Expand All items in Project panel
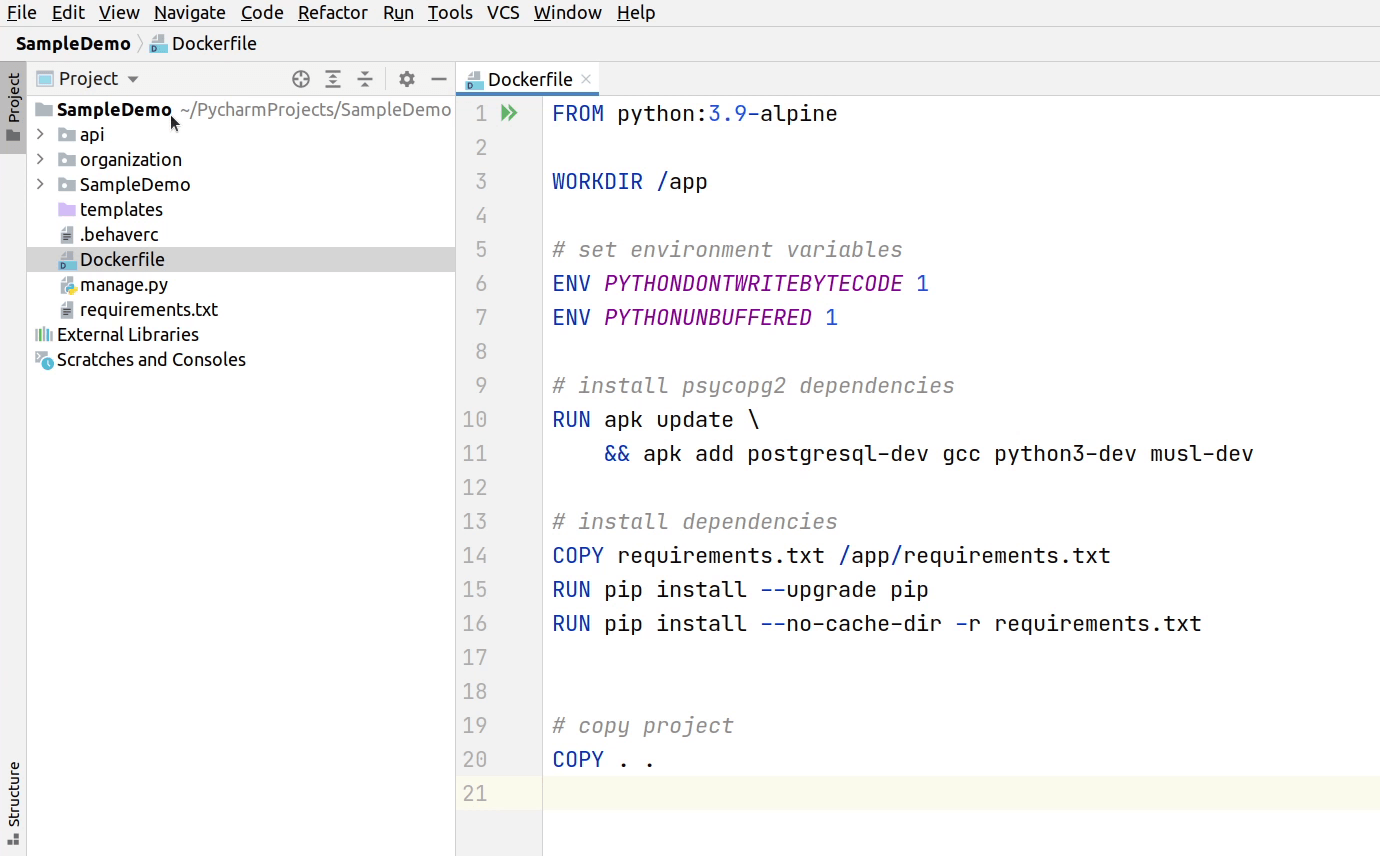1380x856 pixels. pyautogui.click(x=333, y=78)
